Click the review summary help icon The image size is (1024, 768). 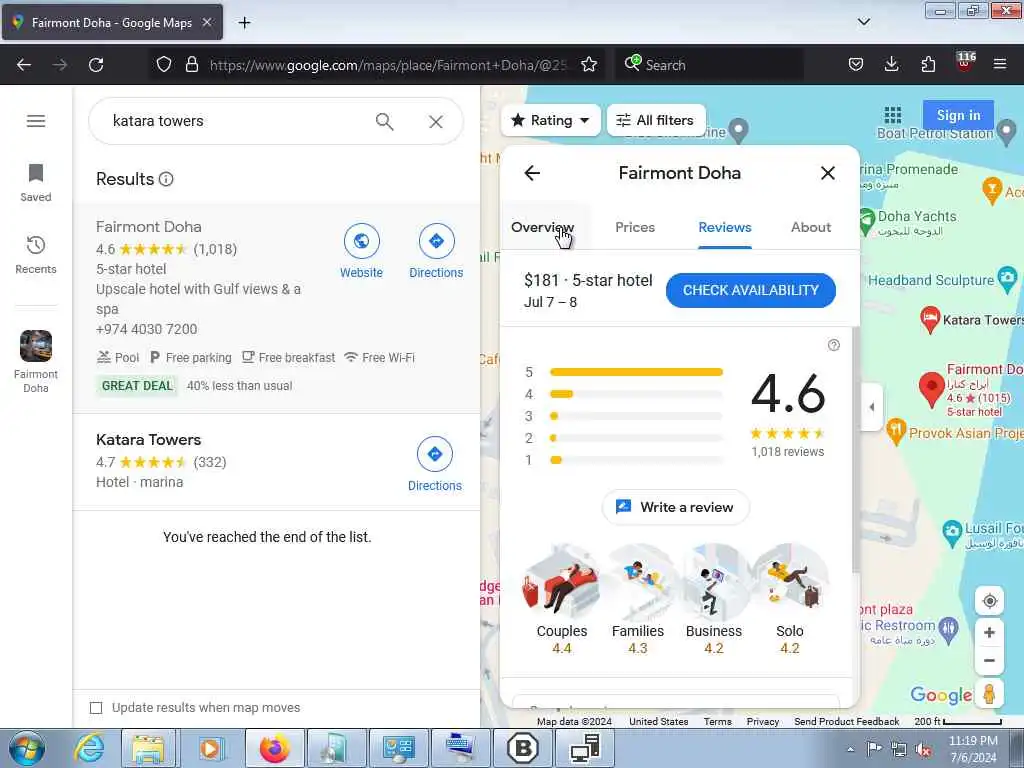[834, 345]
